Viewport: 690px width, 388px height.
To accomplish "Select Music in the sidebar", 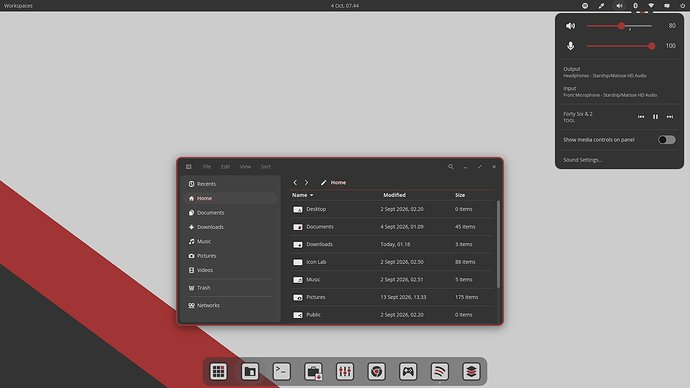I will coord(230,242).
